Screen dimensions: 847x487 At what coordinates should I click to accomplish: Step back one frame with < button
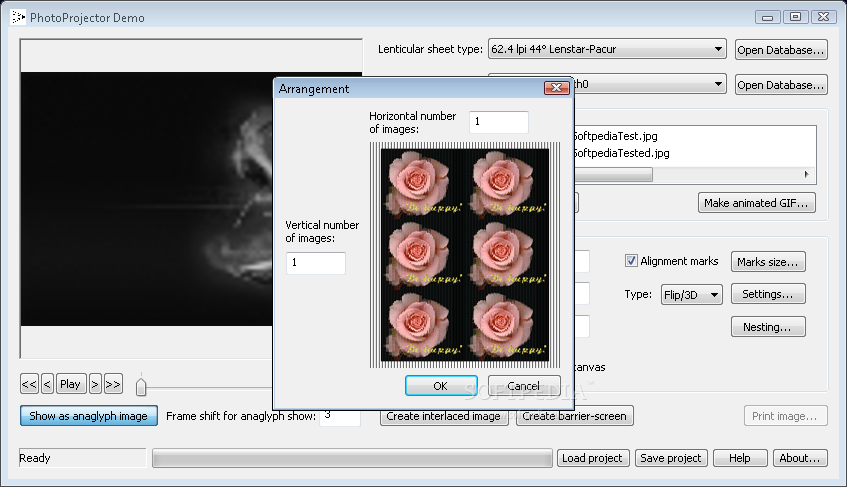coord(47,384)
